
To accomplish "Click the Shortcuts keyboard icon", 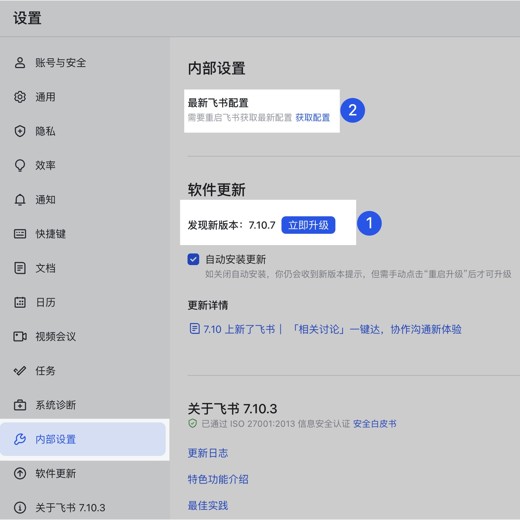I will coord(20,234).
